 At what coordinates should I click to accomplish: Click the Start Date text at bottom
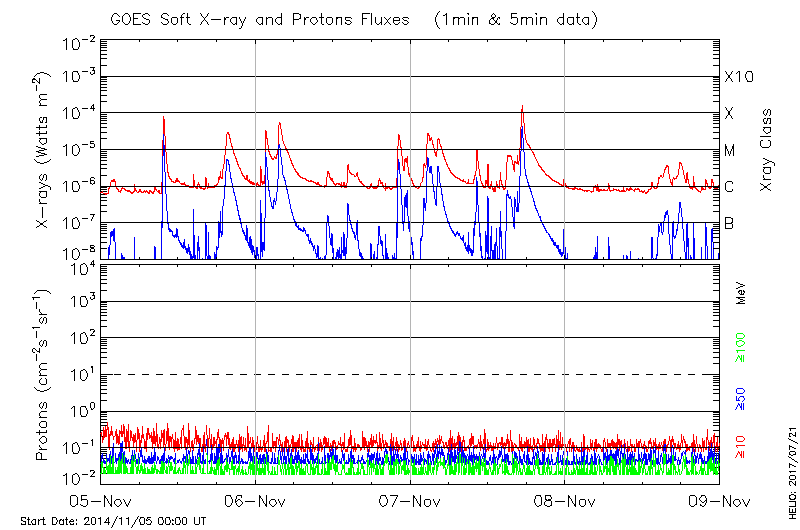pyautogui.click(x=112, y=521)
